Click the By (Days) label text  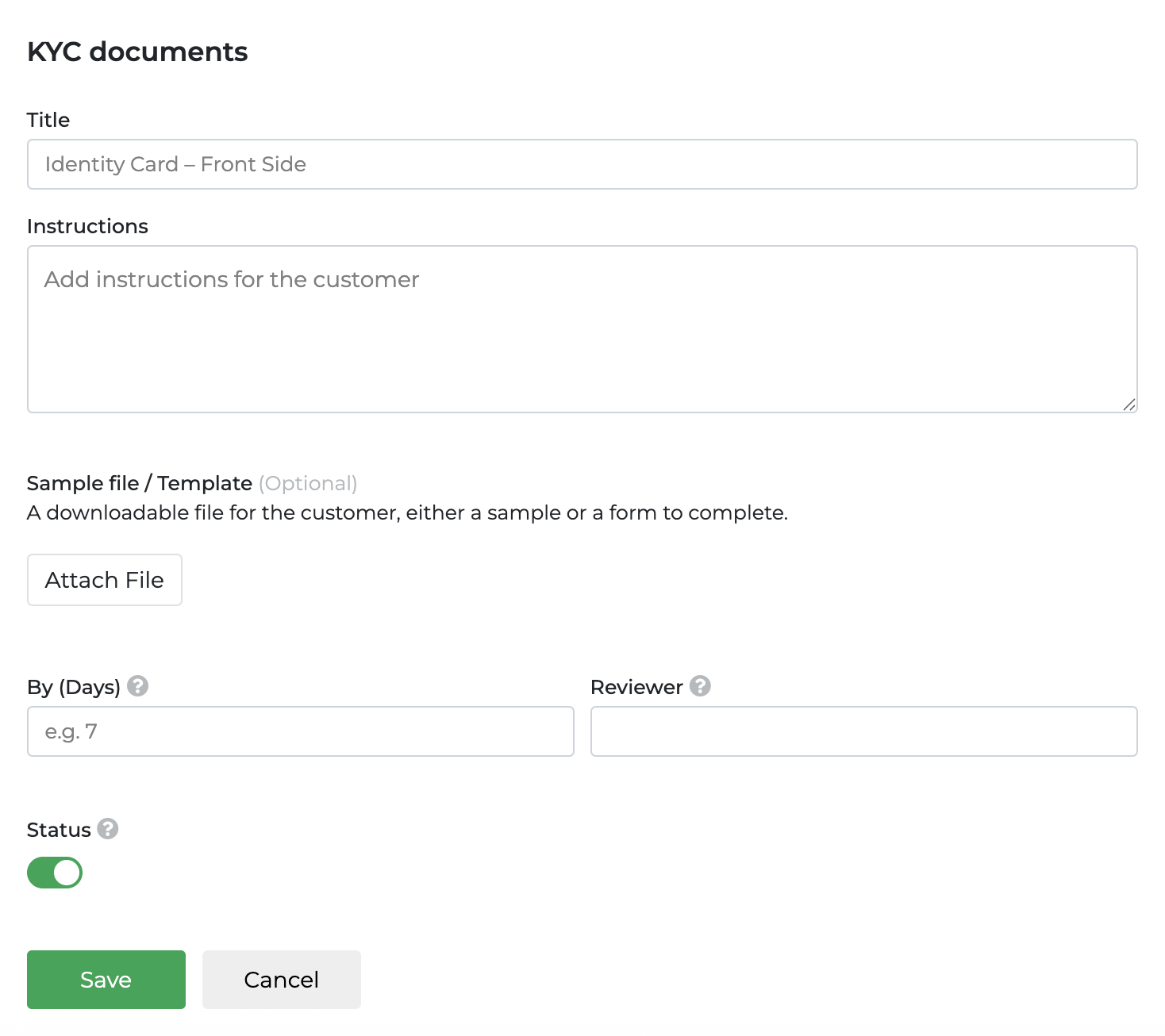74,687
